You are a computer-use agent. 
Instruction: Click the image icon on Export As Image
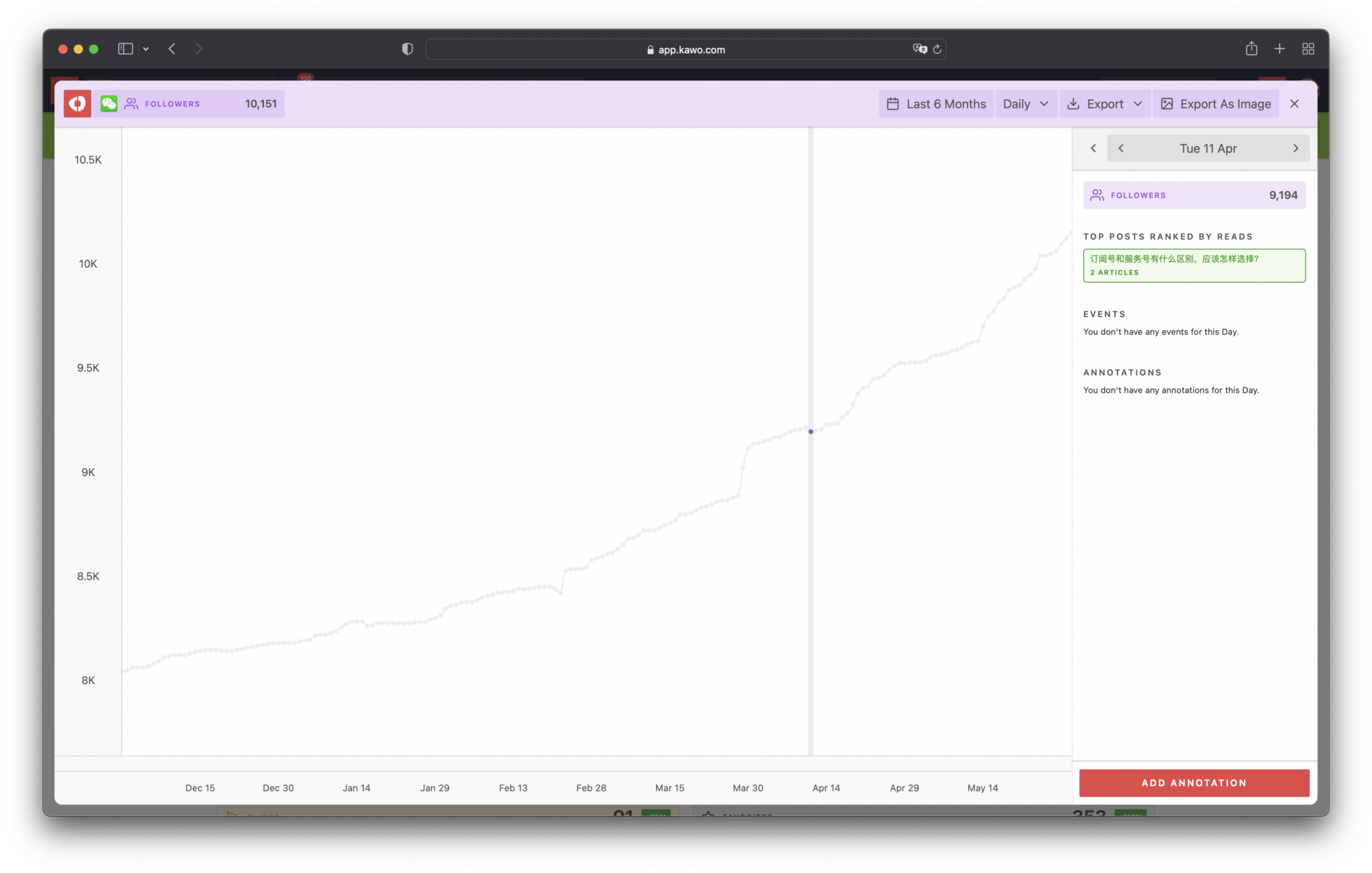click(1167, 103)
